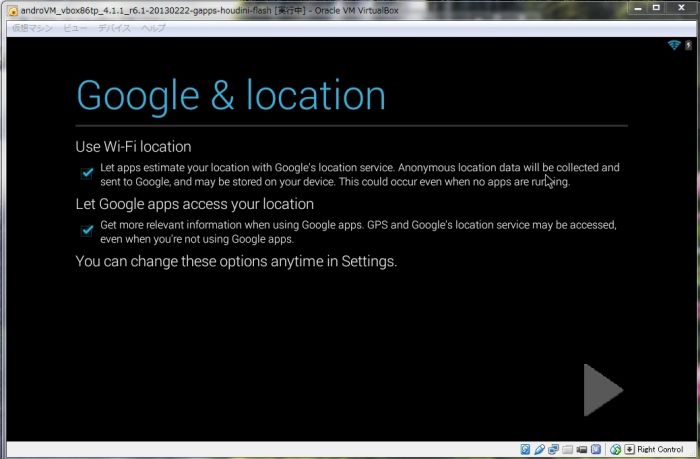Open the デバイス menu

coord(113,27)
